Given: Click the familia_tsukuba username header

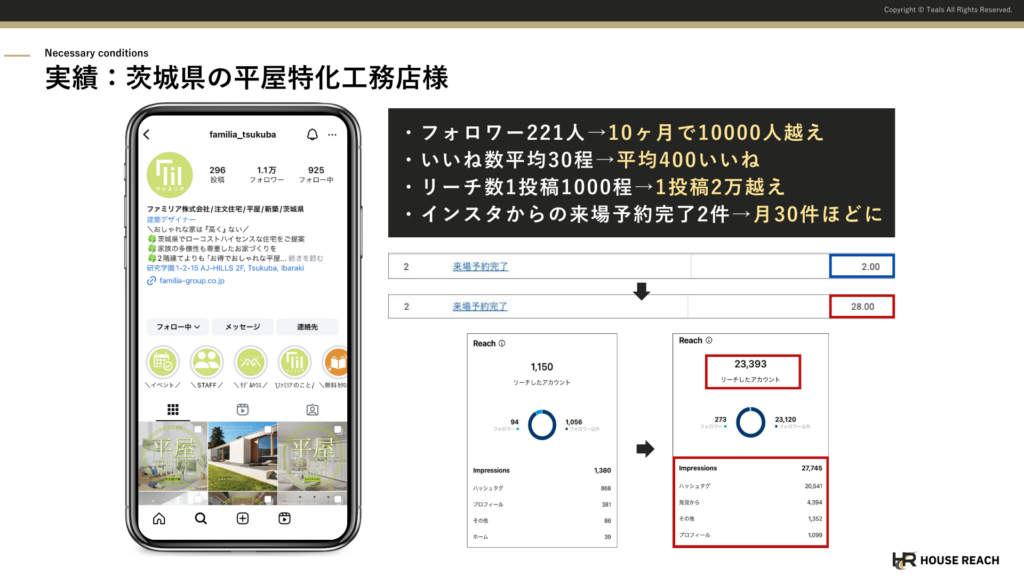Looking at the screenshot, I should point(242,135).
